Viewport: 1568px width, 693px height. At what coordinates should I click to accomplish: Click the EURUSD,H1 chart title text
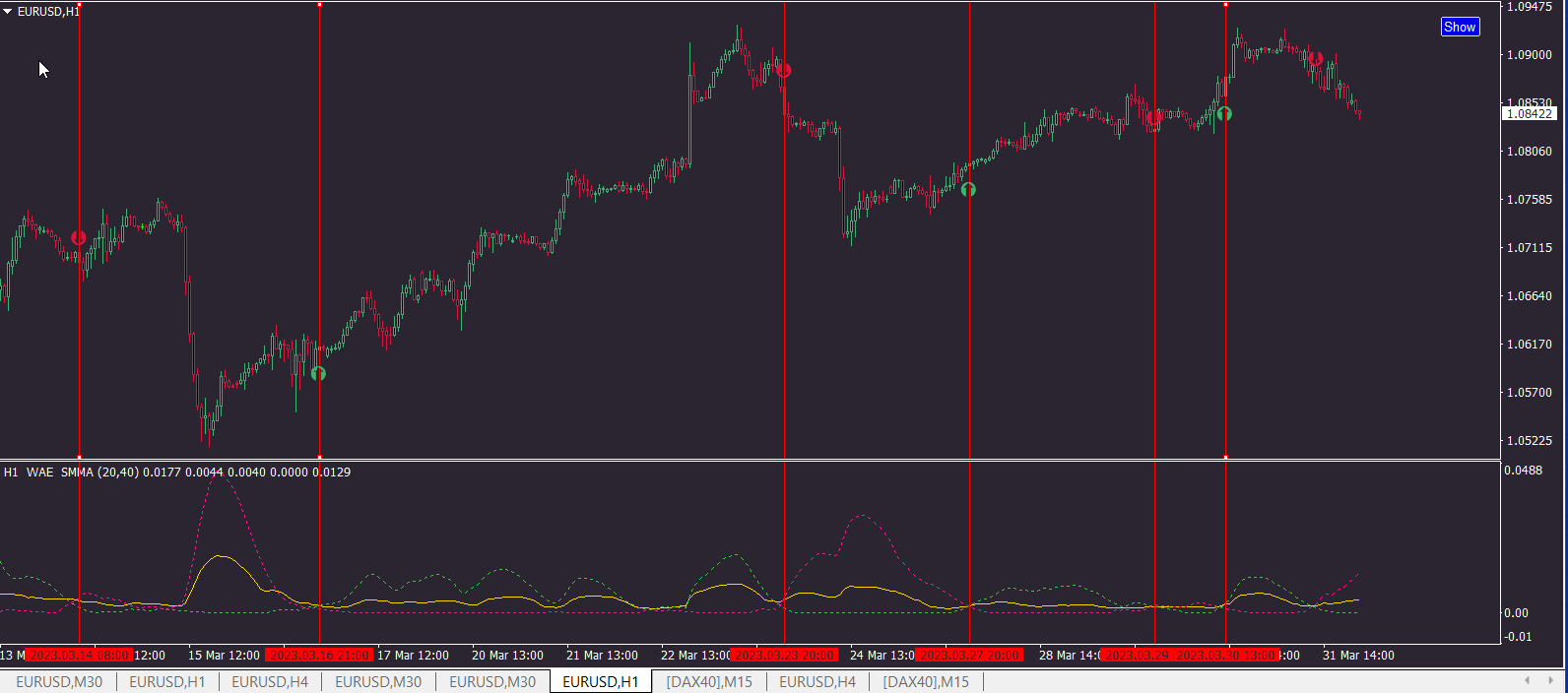(48, 12)
